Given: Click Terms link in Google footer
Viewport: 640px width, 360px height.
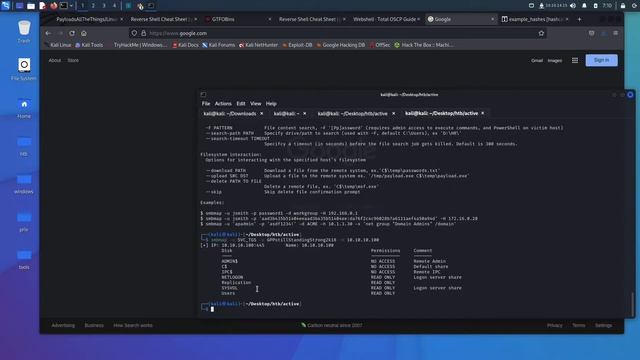Looking at the screenshot, I should (578, 325).
